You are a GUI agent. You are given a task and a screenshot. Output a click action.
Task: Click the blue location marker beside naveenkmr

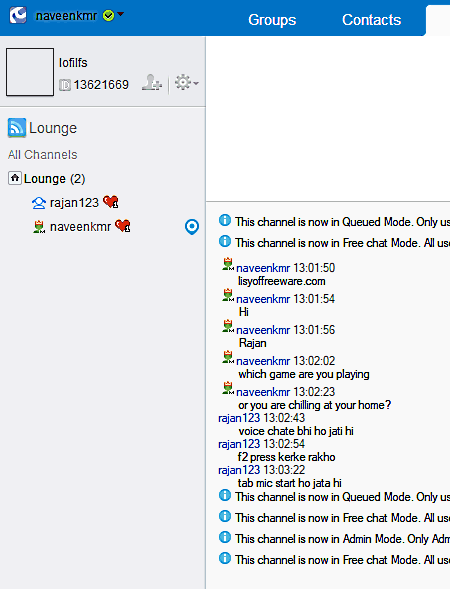192,227
